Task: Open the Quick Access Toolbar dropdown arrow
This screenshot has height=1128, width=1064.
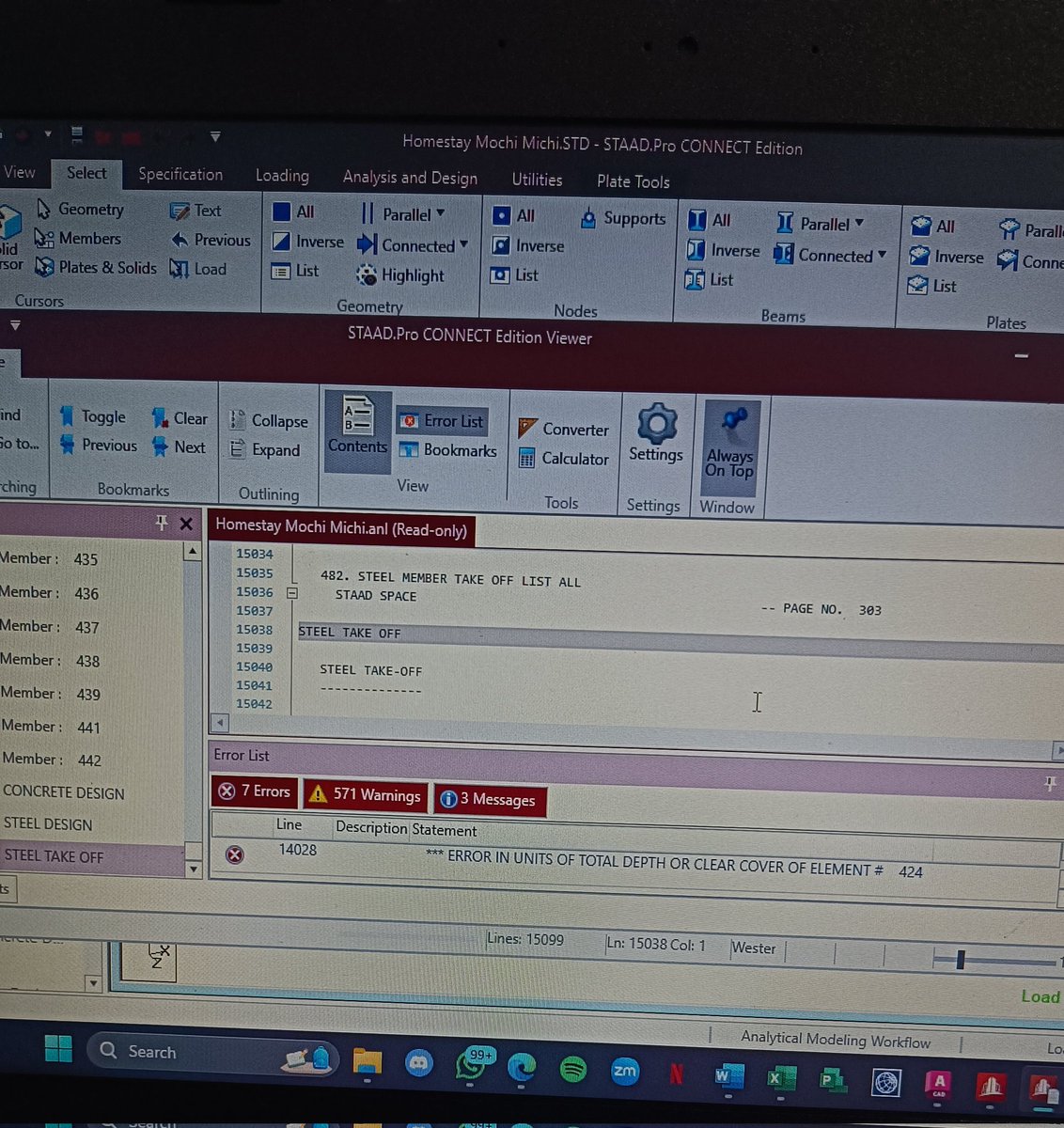Action: [x=215, y=136]
